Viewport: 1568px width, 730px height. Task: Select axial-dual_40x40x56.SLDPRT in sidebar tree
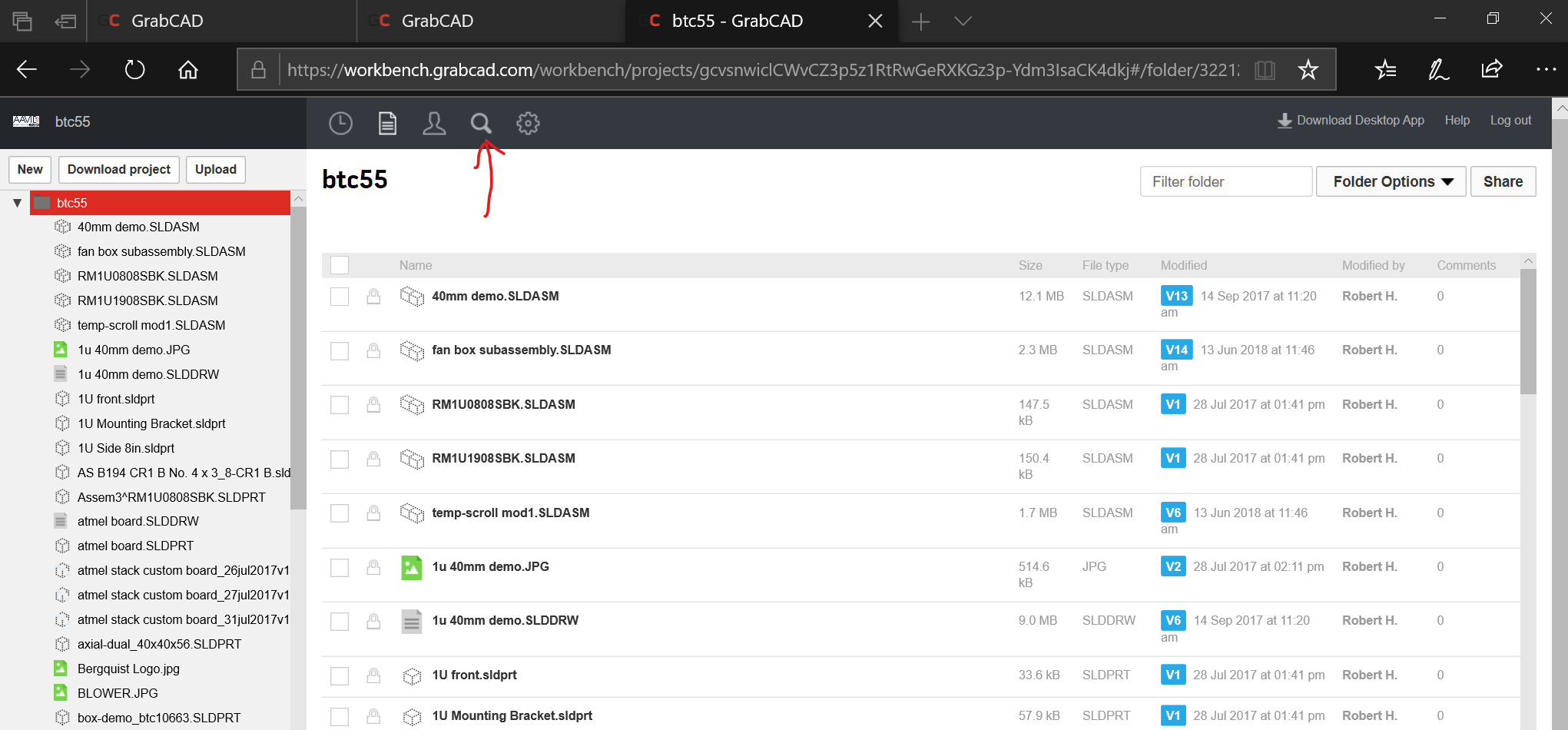coord(159,644)
